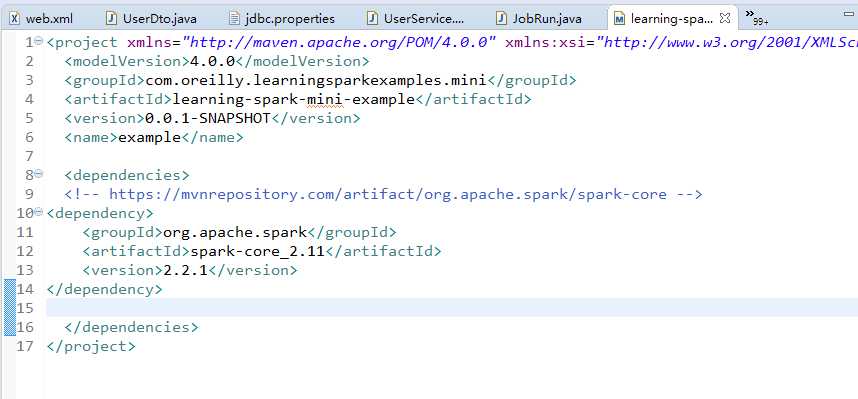The image size is (858, 399).
Task: Collapse the dependencies element on line 8
Action: pyautogui.click(x=38, y=174)
